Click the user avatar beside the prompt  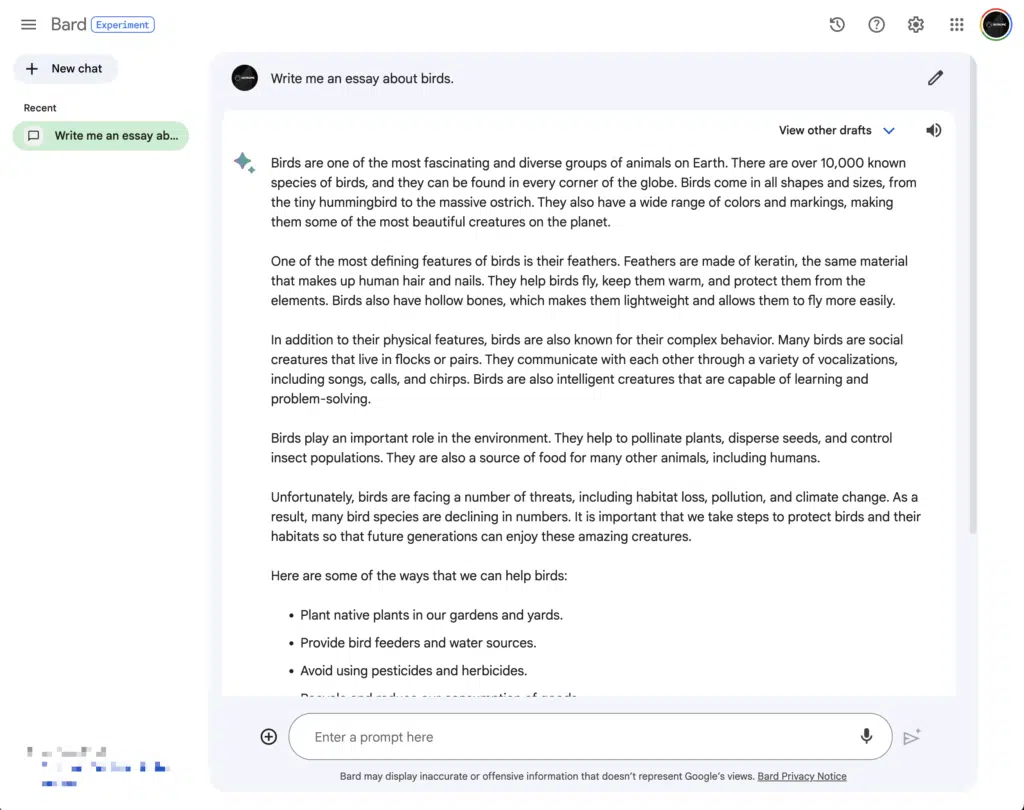tap(245, 78)
